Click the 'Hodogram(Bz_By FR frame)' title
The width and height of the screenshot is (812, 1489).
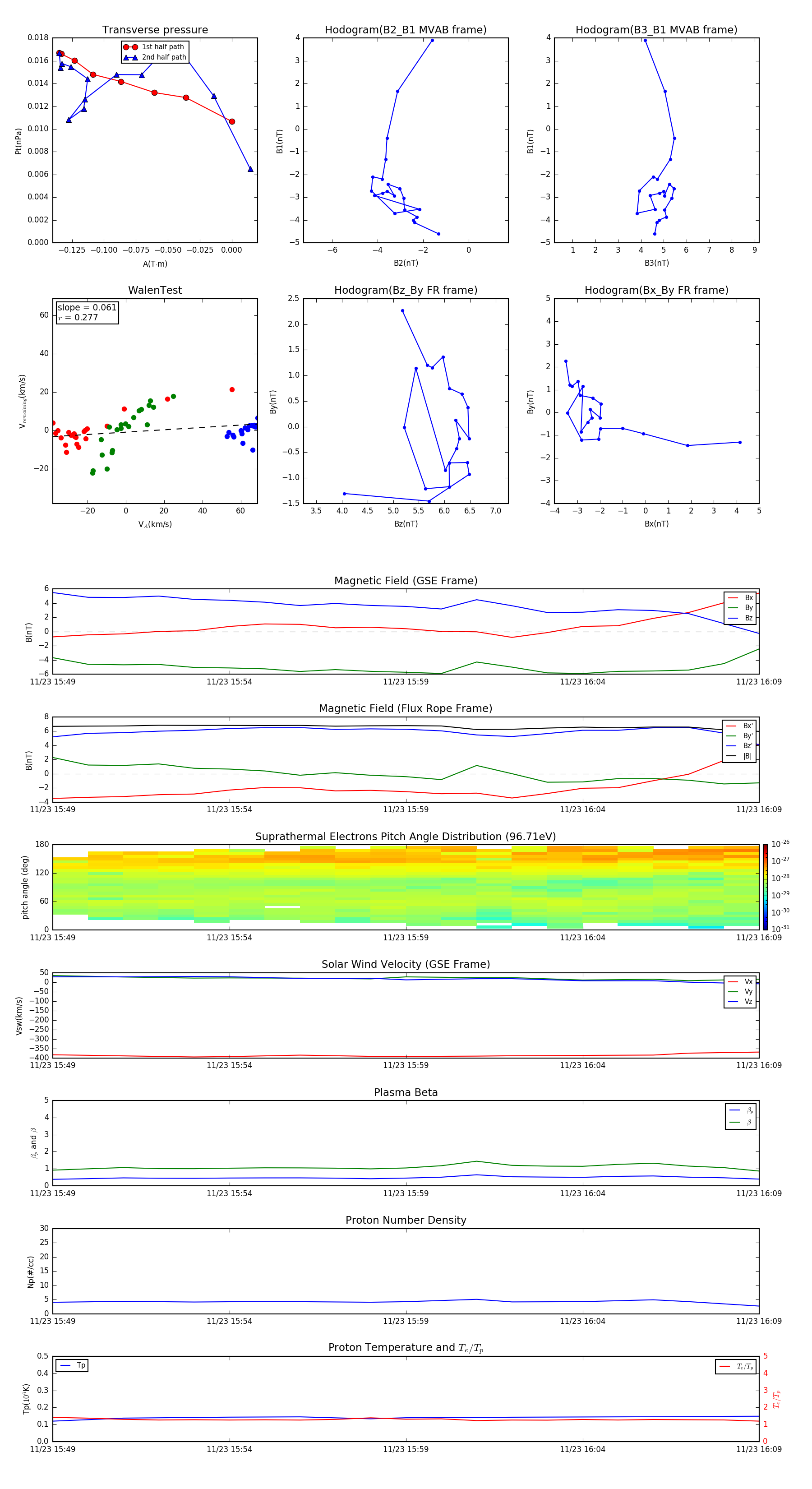click(x=406, y=290)
